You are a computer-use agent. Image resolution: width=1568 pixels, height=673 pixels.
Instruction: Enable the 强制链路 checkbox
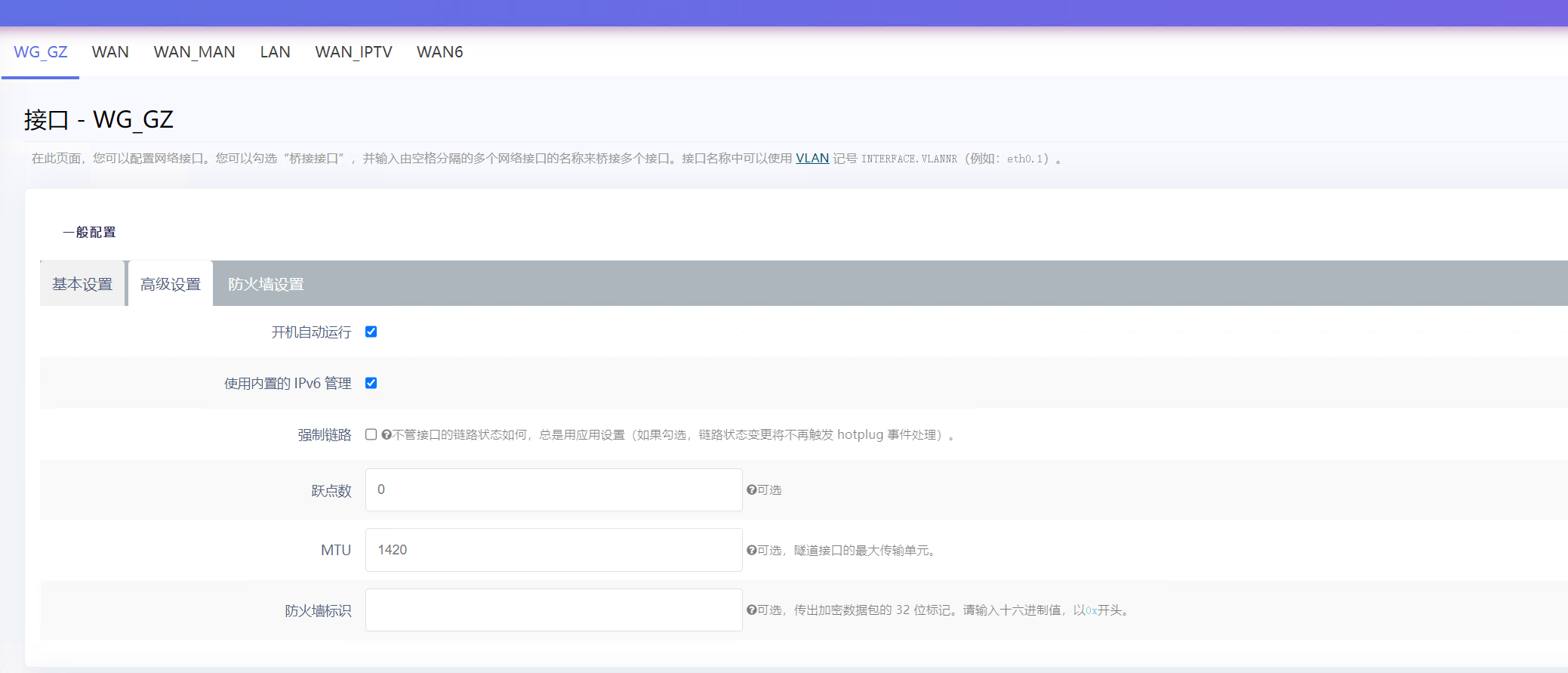[371, 434]
